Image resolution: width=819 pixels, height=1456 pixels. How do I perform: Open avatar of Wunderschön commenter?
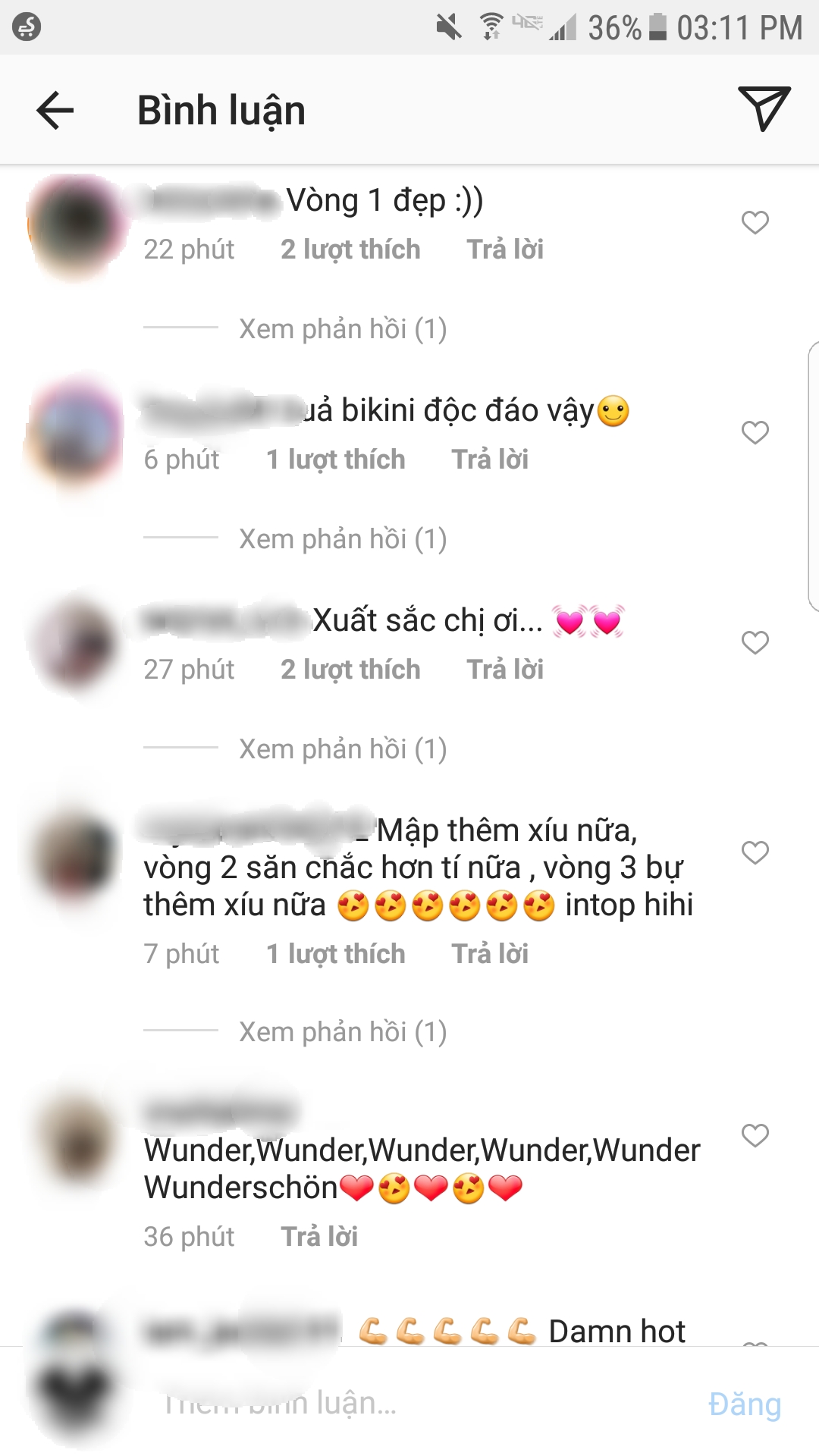pos(74,1137)
